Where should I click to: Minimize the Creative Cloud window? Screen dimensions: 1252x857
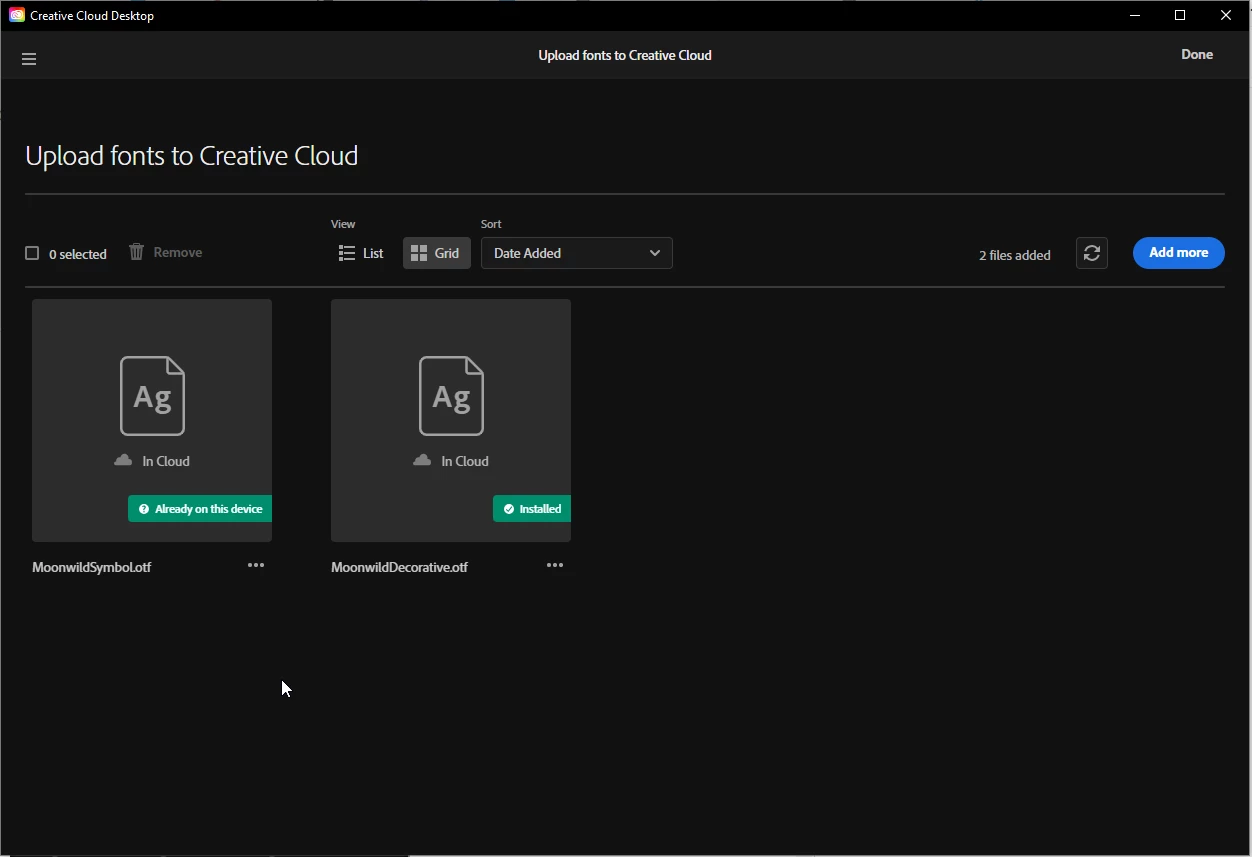(1135, 15)
